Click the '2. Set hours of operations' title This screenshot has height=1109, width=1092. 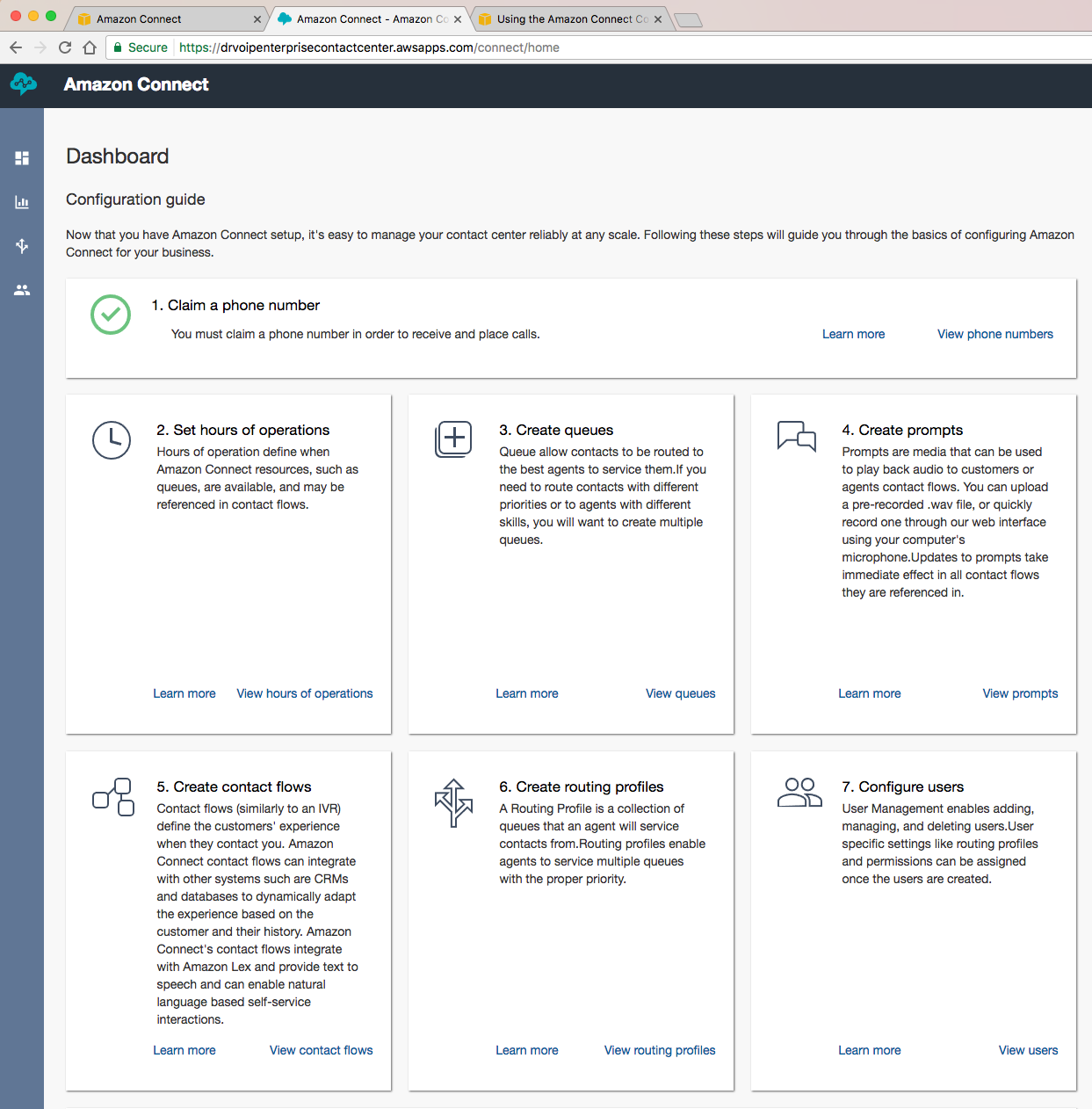tap(243, 430)
